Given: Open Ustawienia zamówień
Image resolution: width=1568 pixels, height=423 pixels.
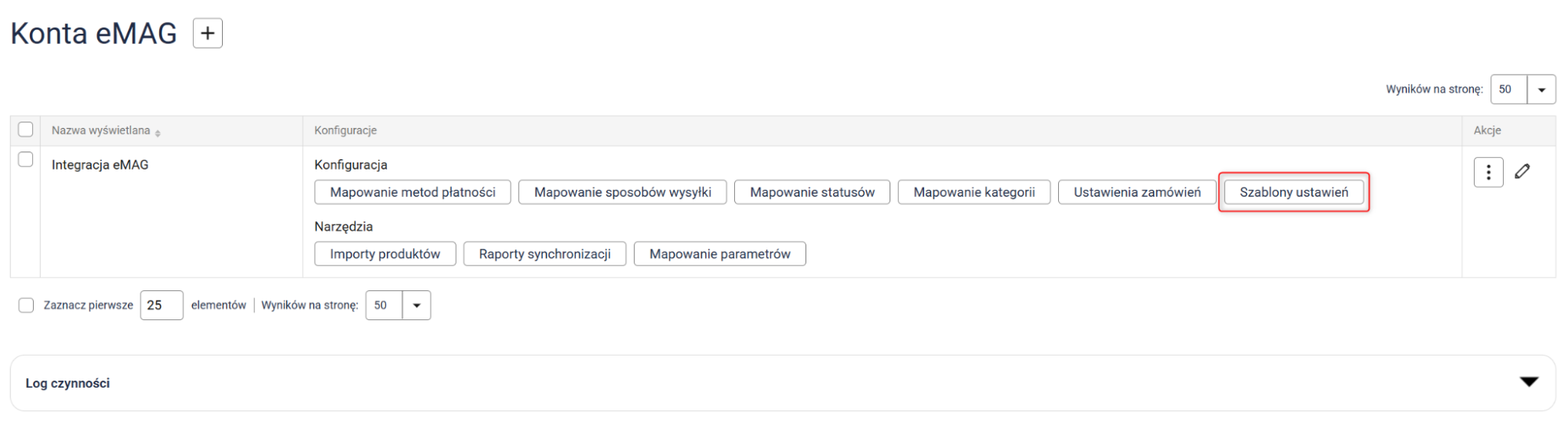Looking at the screenshot, I should tap(1137, 192).
